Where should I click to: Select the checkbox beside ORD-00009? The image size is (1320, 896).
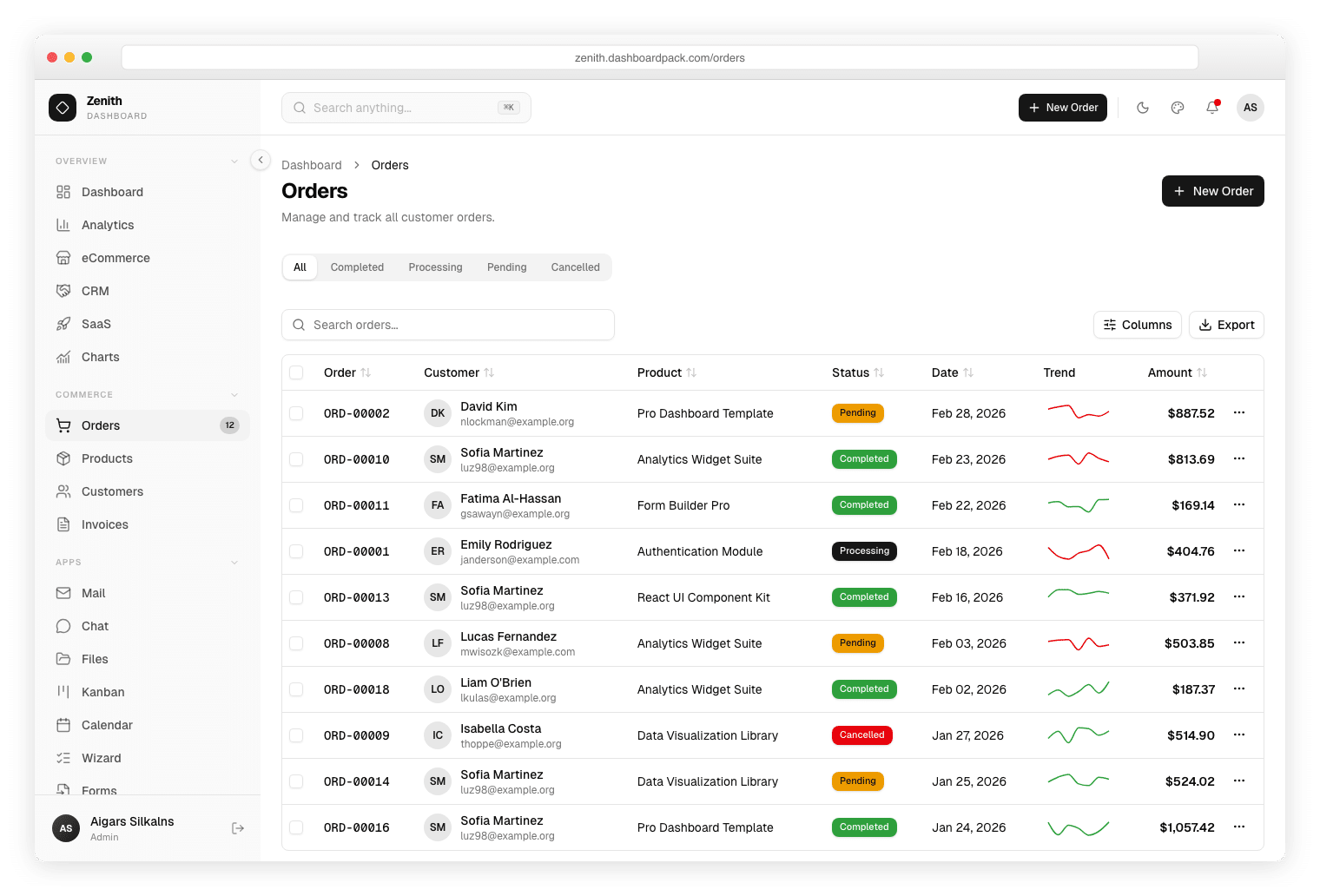point(296,735)
